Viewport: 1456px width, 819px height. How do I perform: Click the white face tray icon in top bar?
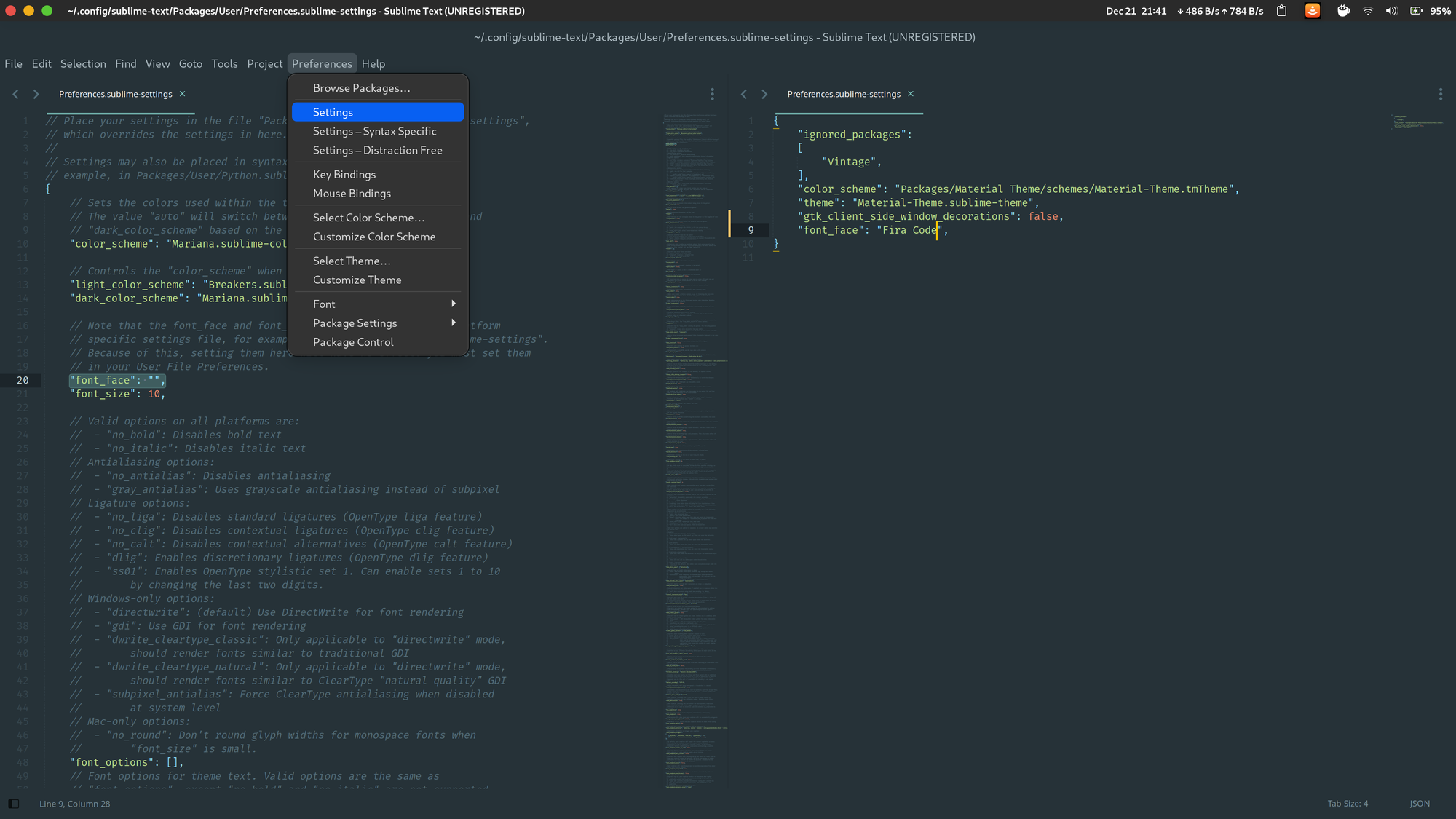click(x=1343, y=11)
